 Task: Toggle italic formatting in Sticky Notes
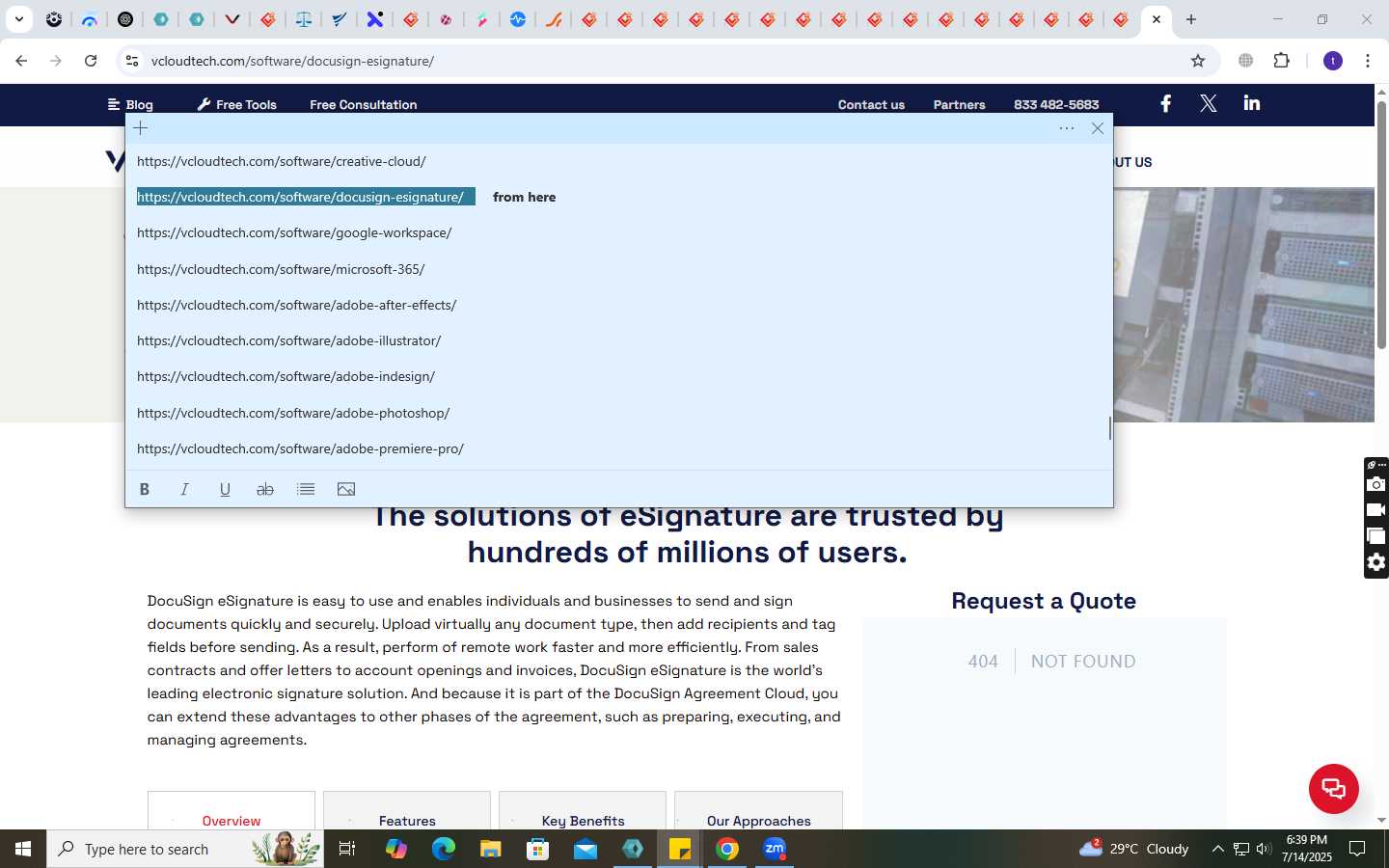coord(184,489)
